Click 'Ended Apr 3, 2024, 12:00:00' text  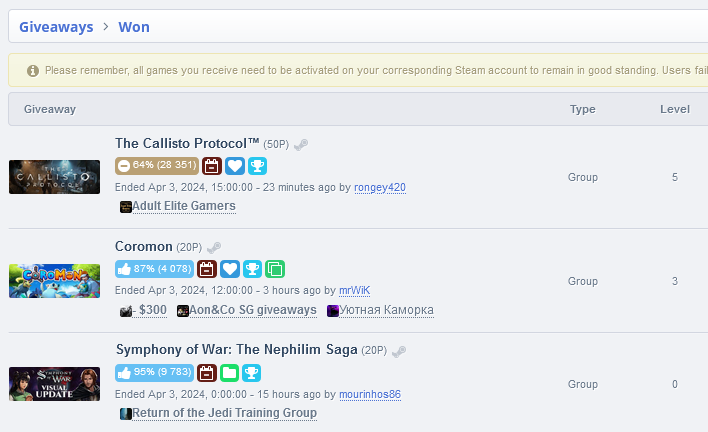click(x=184, y=290)
